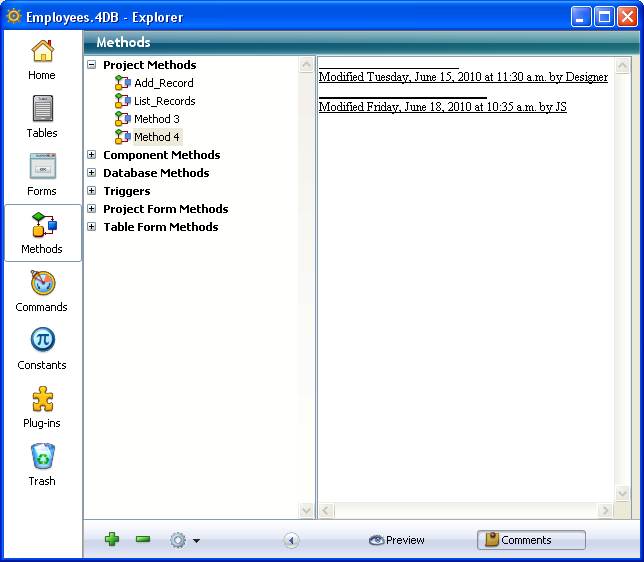Select the Add_Record method icon
This screenshot has width=644, height=562.
coord(122,83)
